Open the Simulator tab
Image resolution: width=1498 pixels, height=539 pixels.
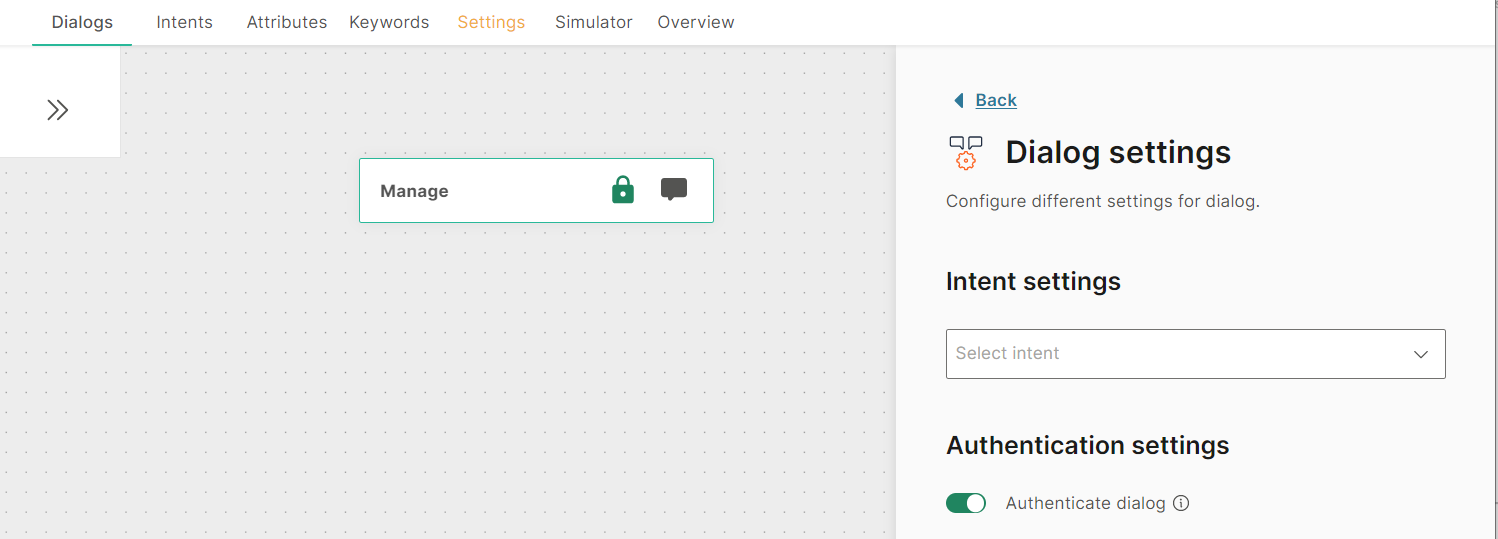(594, 22)
